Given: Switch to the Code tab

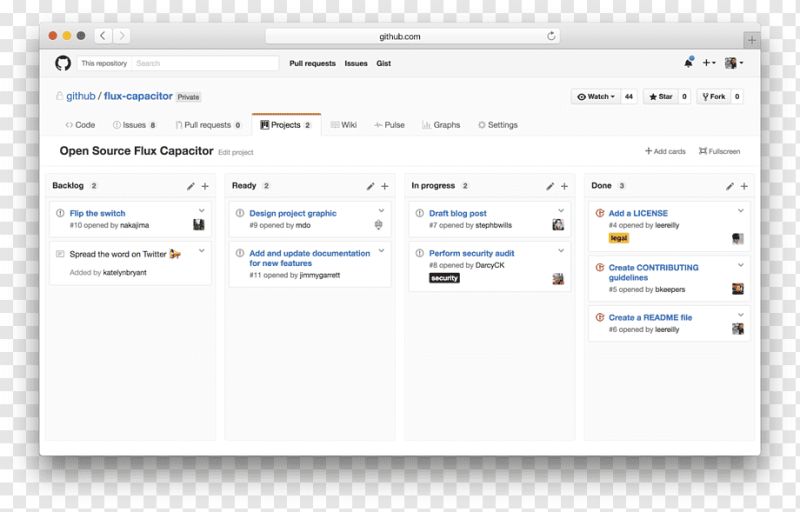Looking at the screenshot, I should (x=80, y=125).
